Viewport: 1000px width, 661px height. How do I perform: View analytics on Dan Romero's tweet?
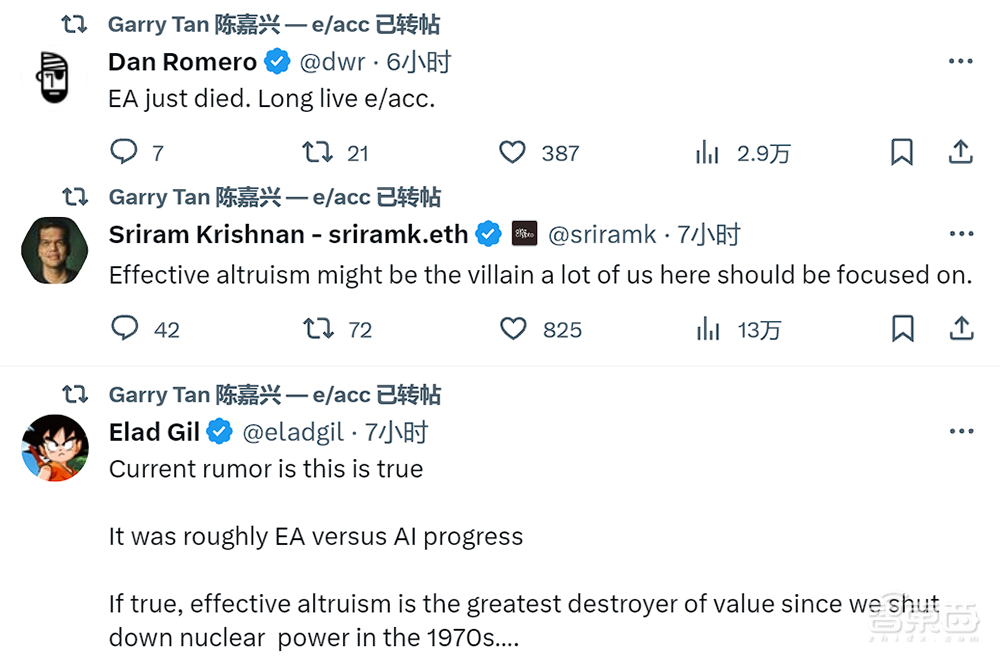707,152
